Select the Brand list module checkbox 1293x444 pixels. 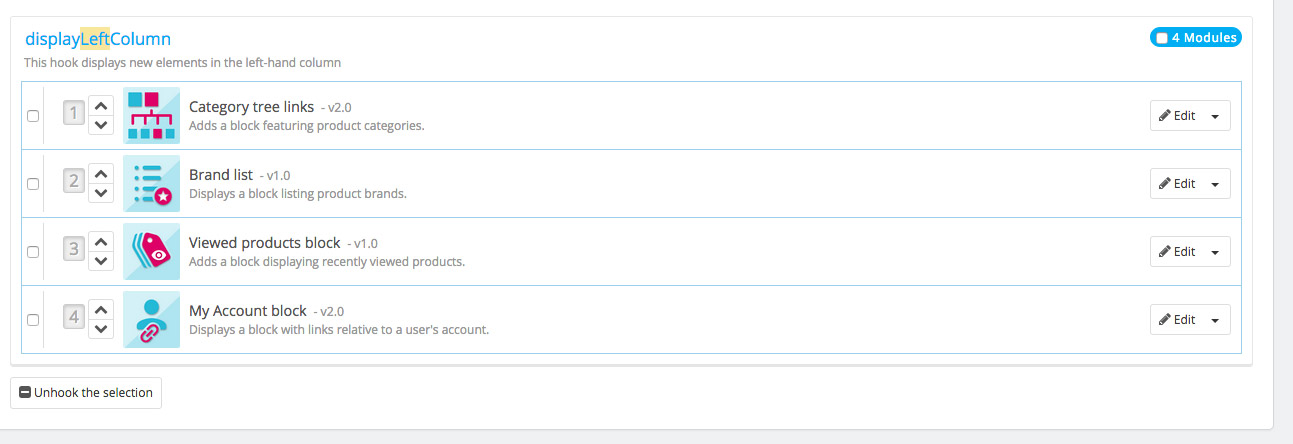33,184
